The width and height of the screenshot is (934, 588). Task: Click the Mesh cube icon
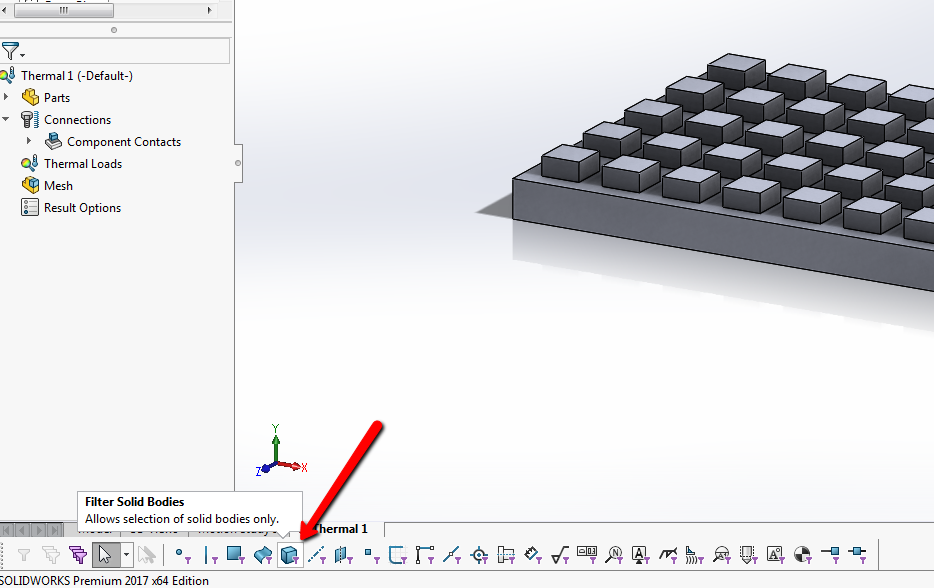pyautogui.click(x=30, y=185)
